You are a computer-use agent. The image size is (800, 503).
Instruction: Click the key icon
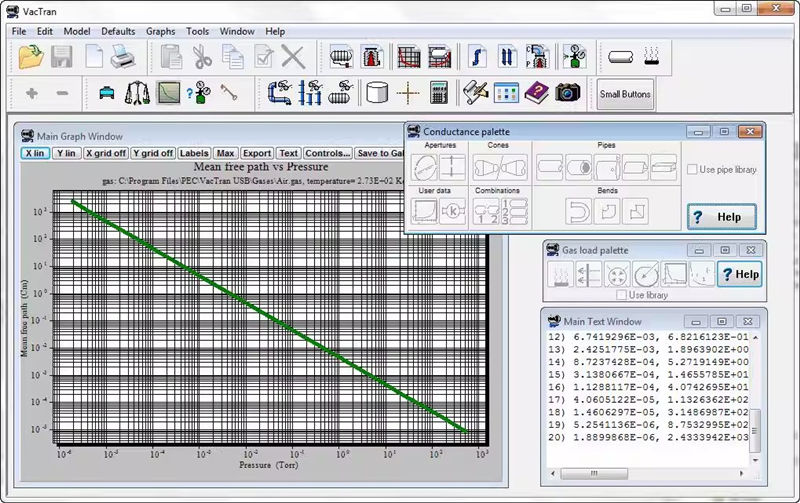[x=229, y=92]
